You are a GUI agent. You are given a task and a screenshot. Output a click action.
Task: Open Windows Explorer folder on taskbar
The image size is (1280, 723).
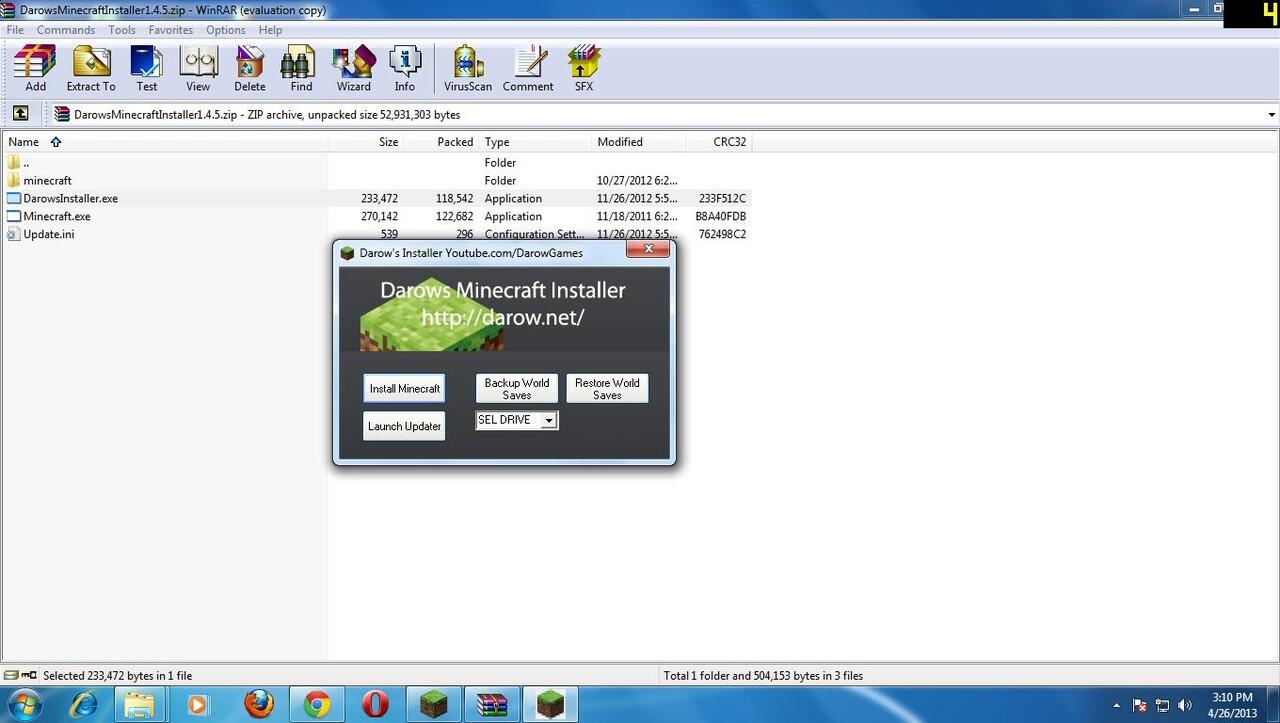tap(139, 705)
